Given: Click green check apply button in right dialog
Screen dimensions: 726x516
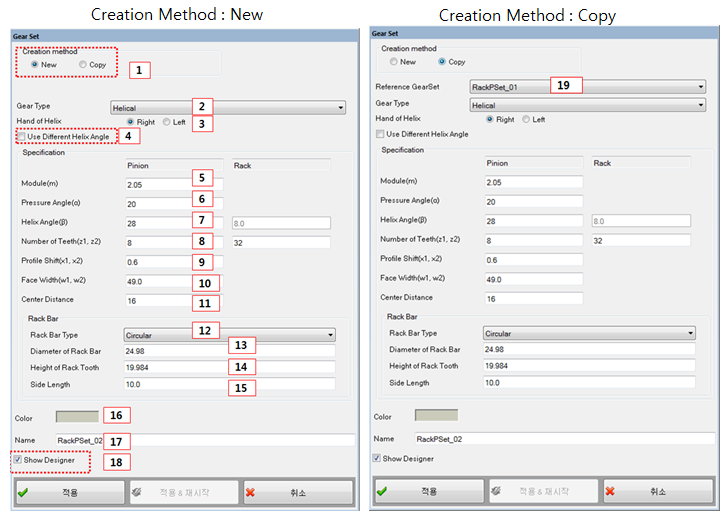Looking at the screenshot, I should pos(429,491).
